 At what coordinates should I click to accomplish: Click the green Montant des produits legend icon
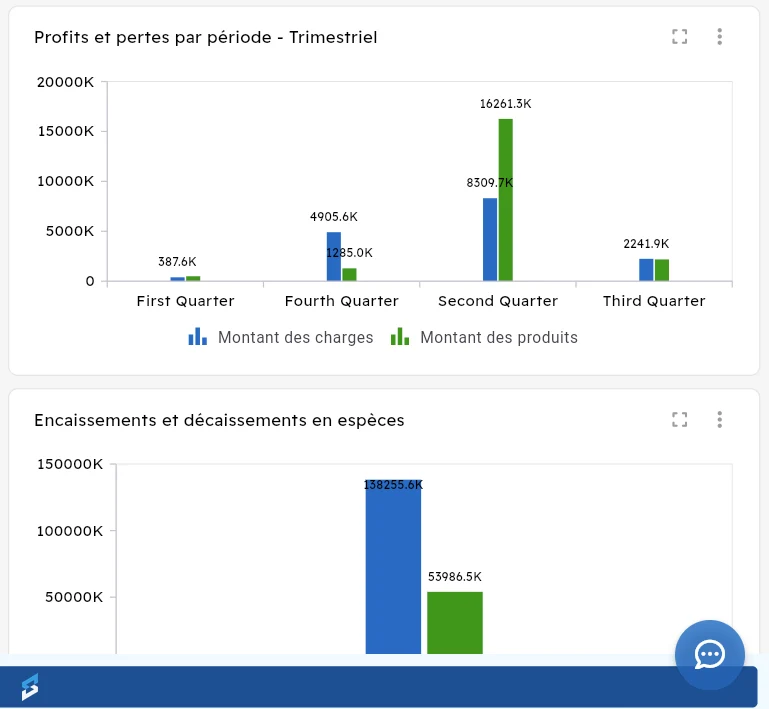point(400,337)
